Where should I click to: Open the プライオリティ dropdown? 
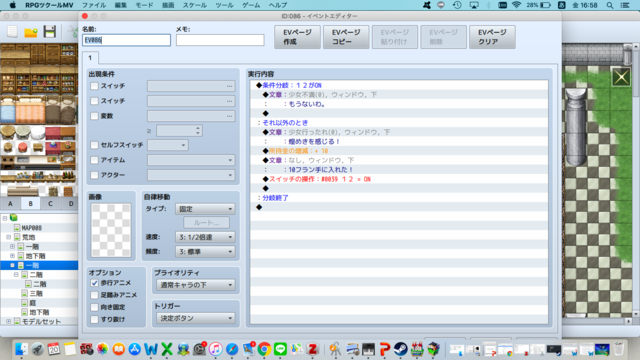click(196, 285)
